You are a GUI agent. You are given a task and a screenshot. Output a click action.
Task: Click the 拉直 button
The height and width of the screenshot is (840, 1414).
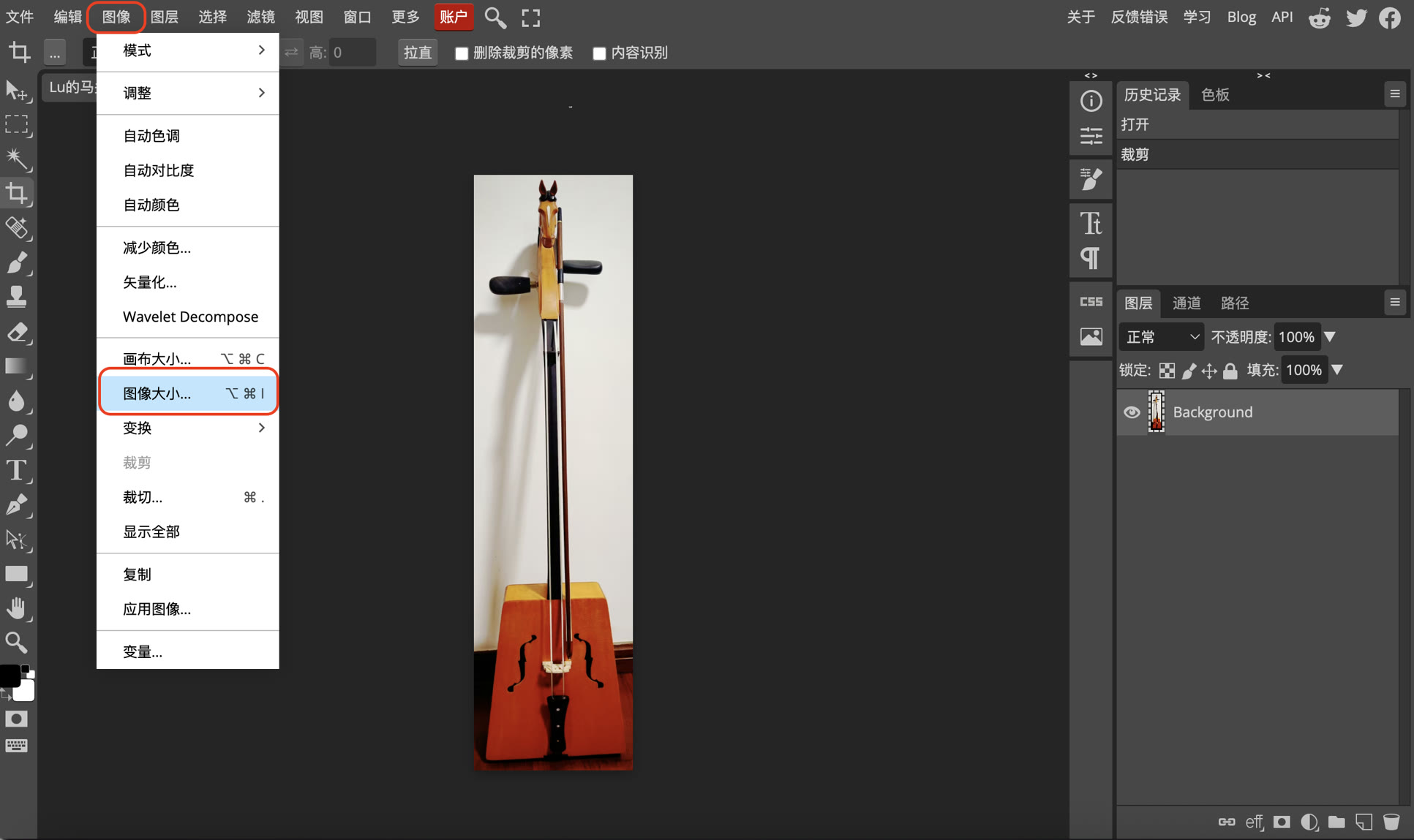[x=417, y=53]
